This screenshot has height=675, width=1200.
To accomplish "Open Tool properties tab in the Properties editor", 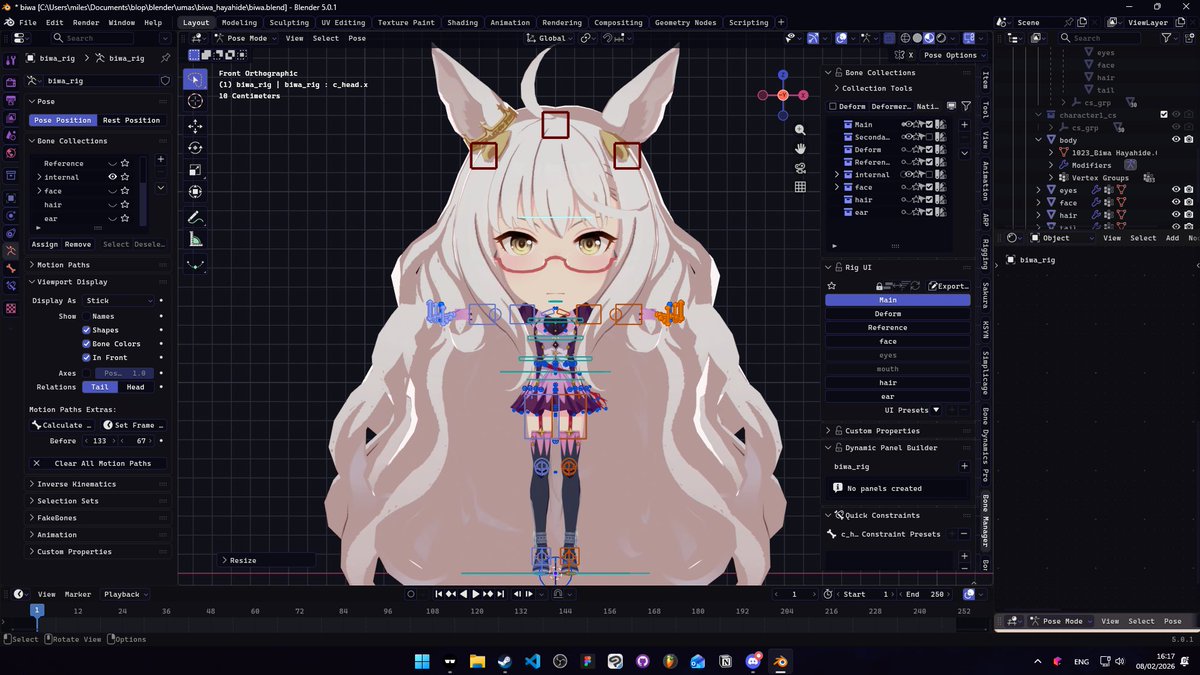I will point(11,59).
